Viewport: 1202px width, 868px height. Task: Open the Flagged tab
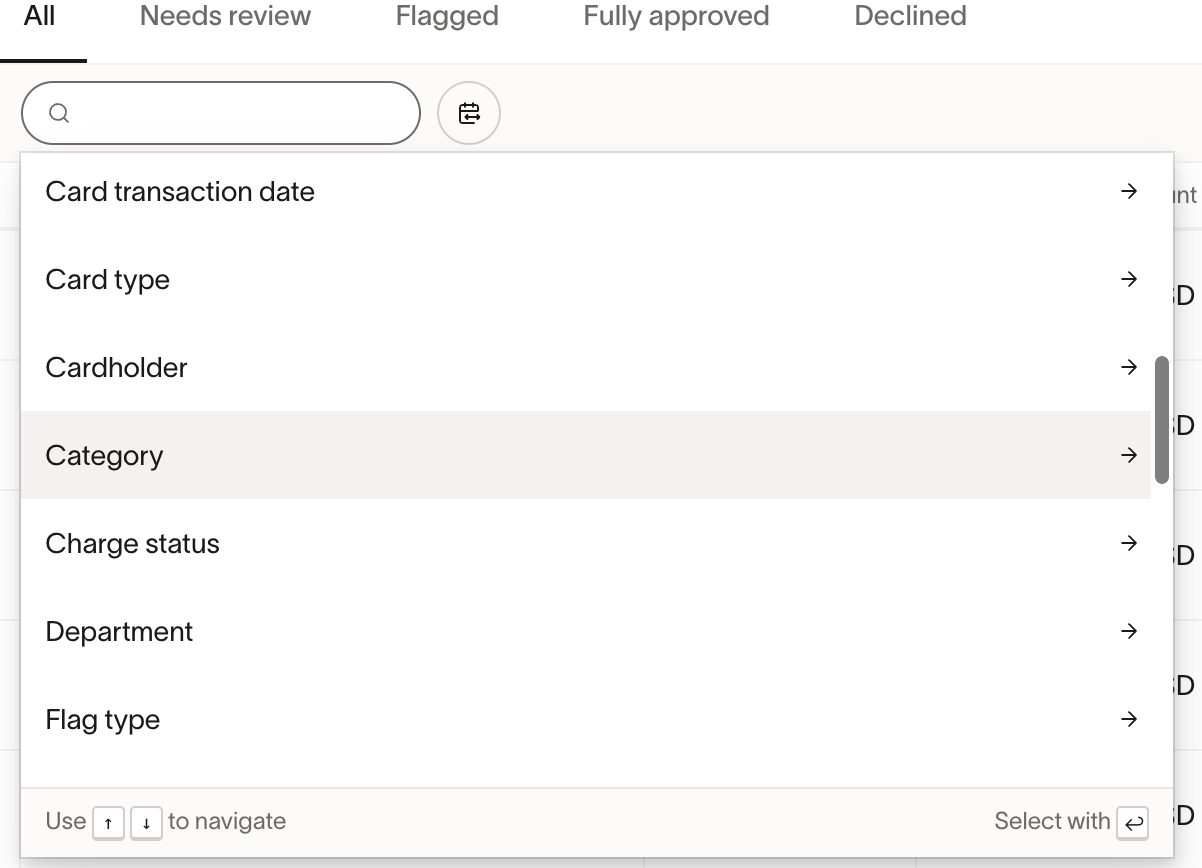[x=447, y=16]
